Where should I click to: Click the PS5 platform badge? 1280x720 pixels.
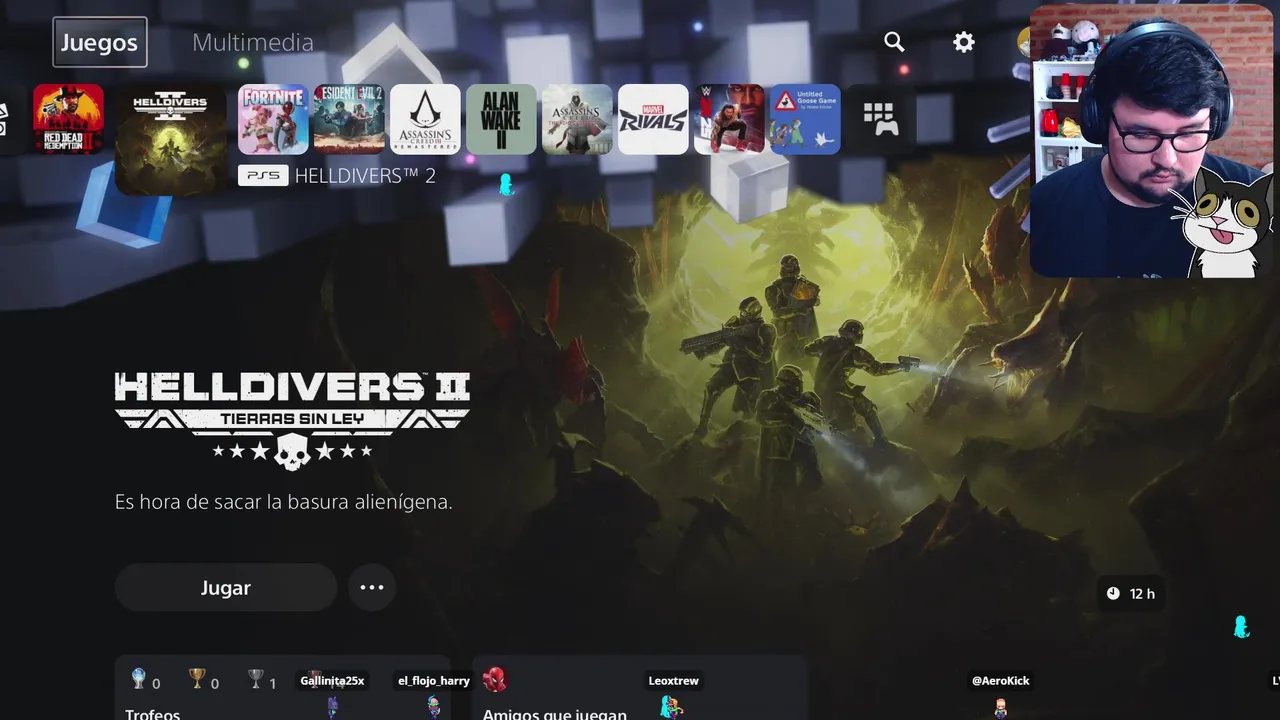point(263,176)
